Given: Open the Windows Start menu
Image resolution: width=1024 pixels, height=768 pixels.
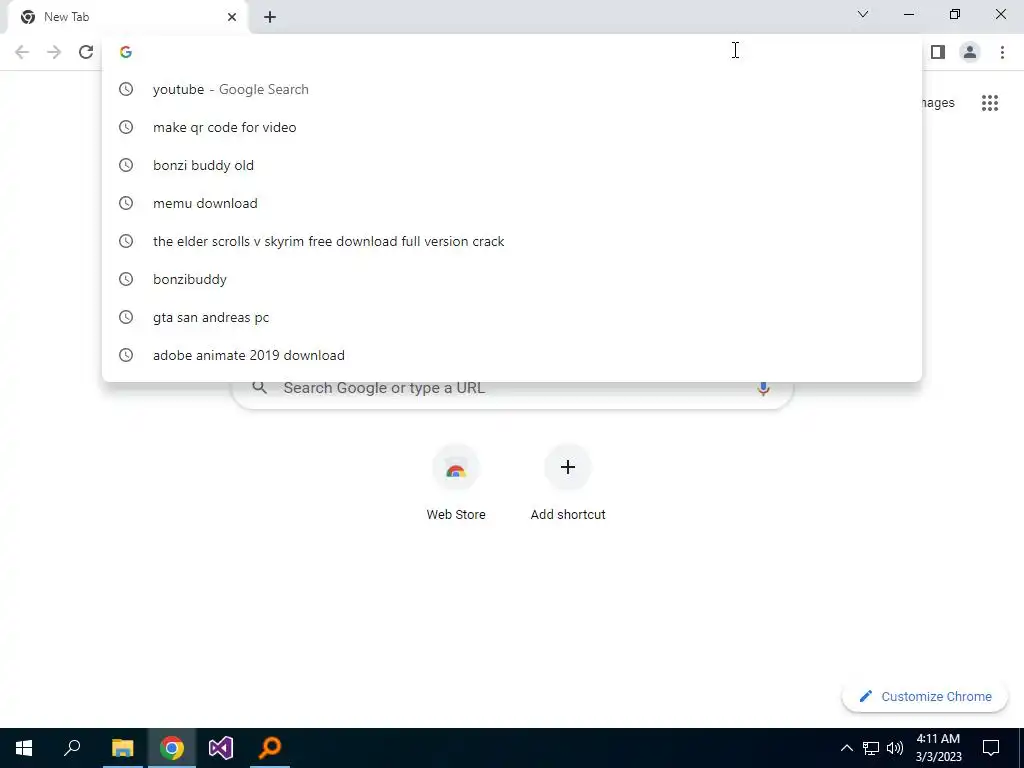Looking at the screenshot, I should point(24,748).
